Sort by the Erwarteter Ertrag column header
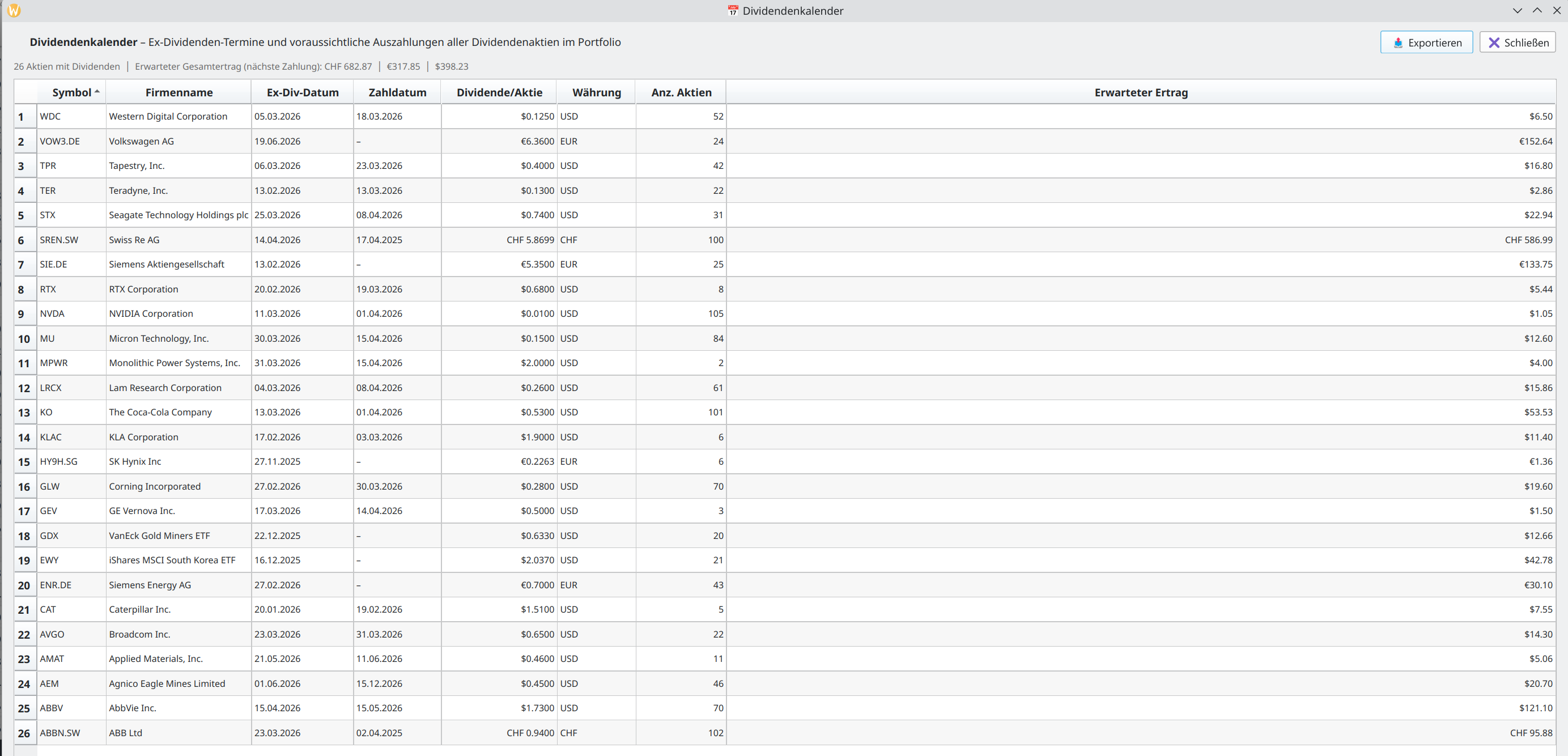This screenshot has height=756, width=1568. pos(1141,92)
